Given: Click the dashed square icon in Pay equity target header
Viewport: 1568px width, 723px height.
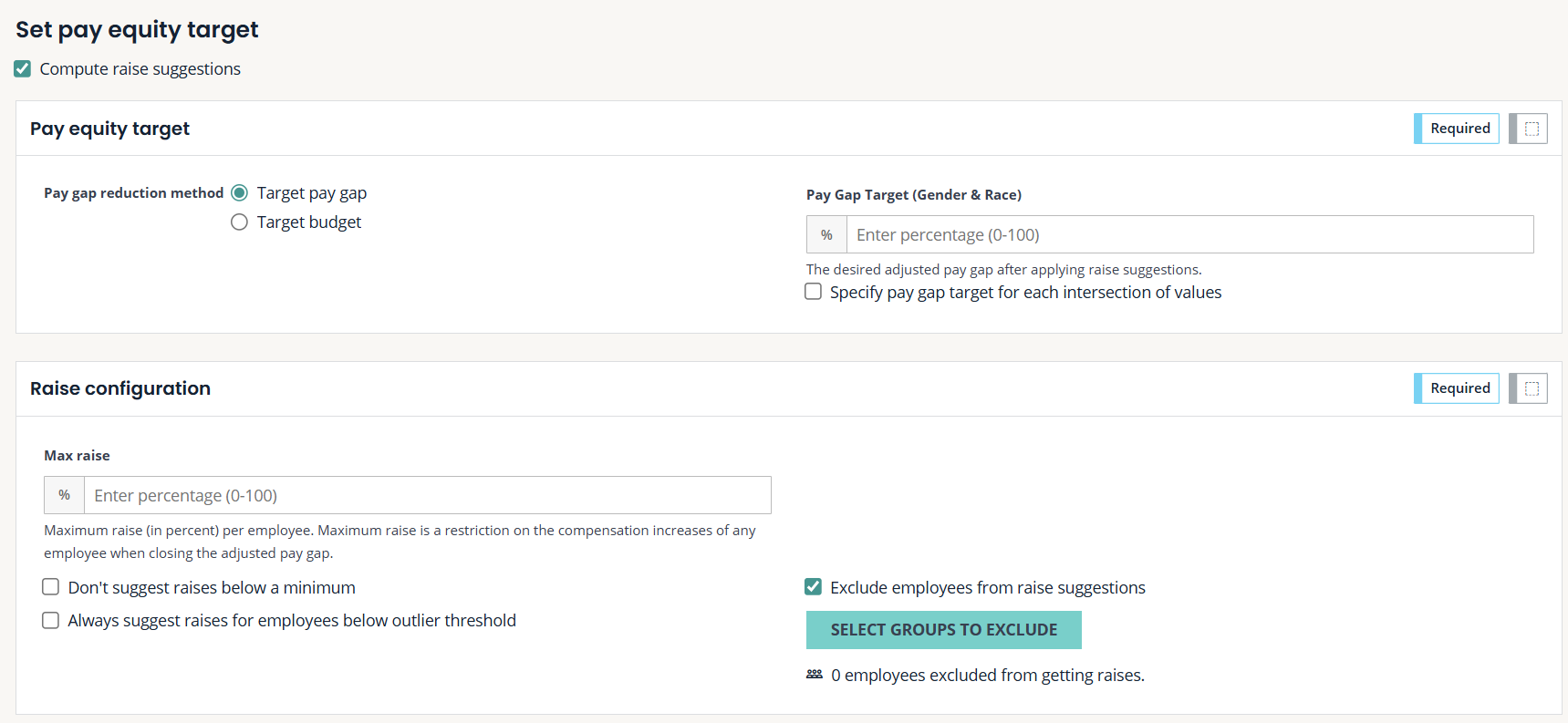Looking at the screenshot, I should point(1532,129).
